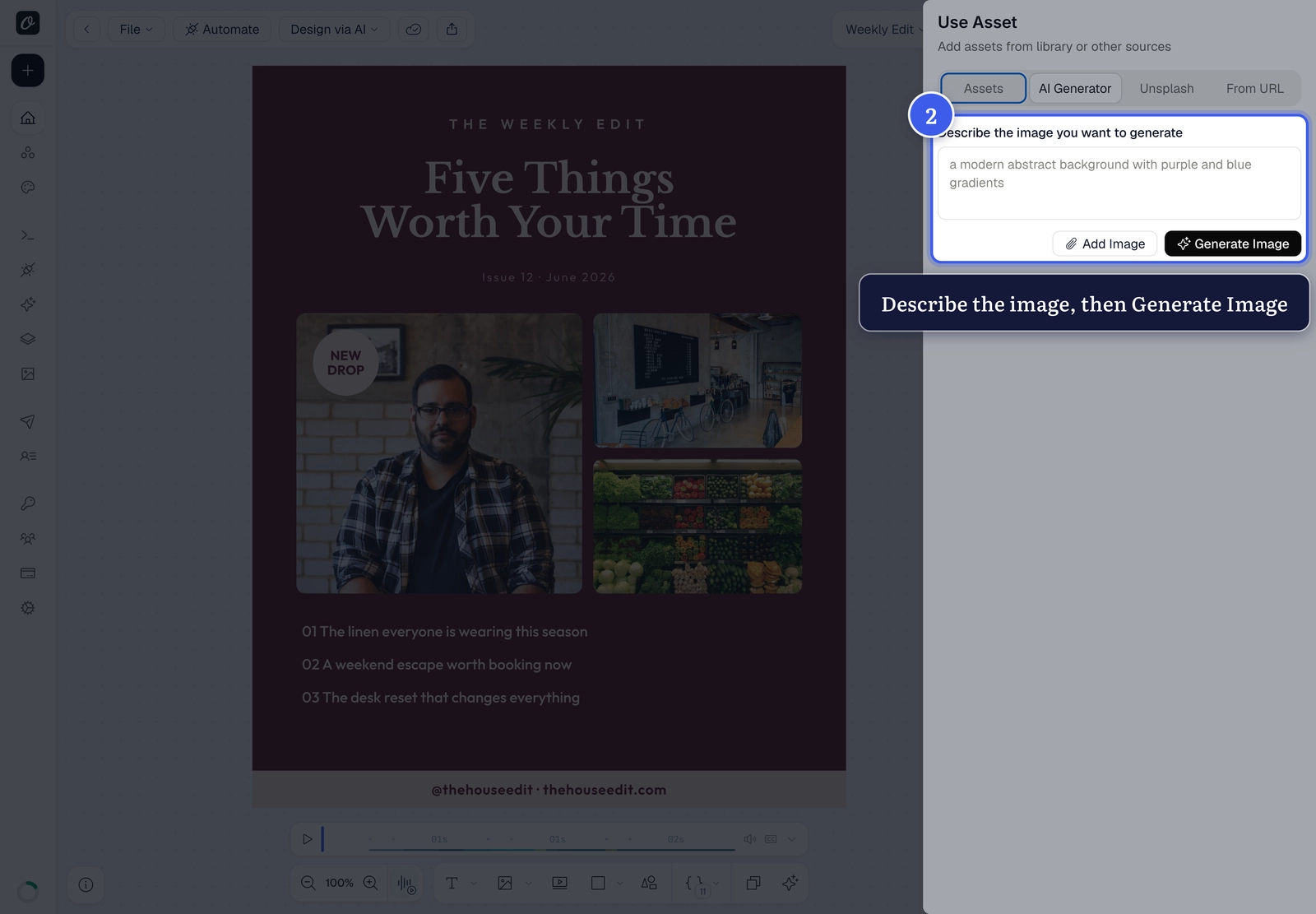Open the contacts list sidebar icon

(28, 456)
